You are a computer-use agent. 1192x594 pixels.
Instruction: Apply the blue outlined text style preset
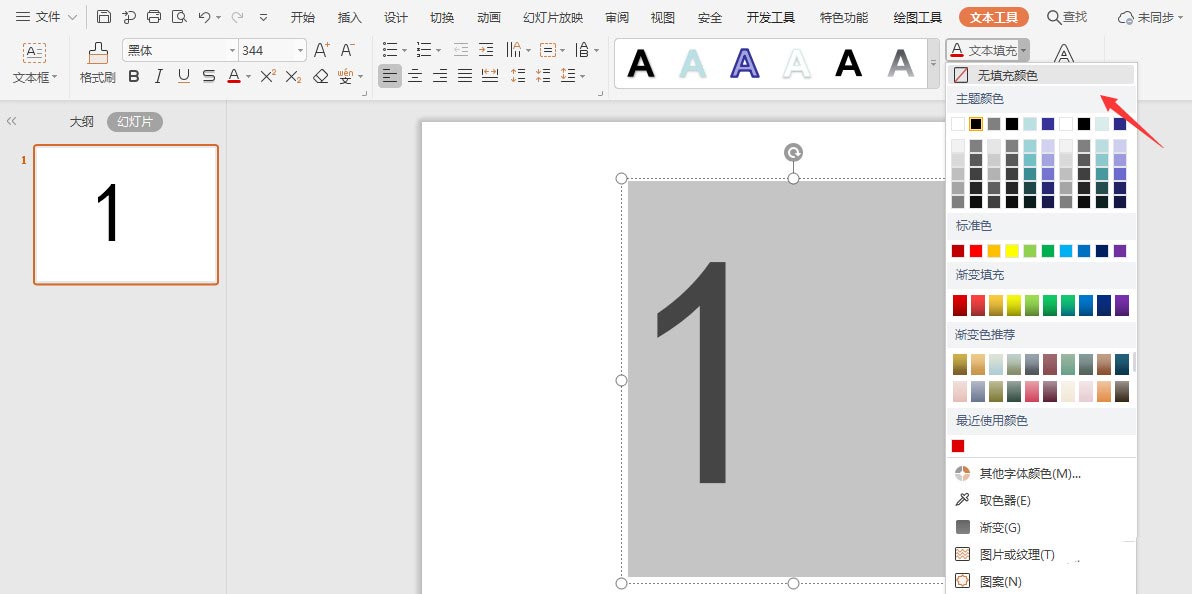click(744, 63)
